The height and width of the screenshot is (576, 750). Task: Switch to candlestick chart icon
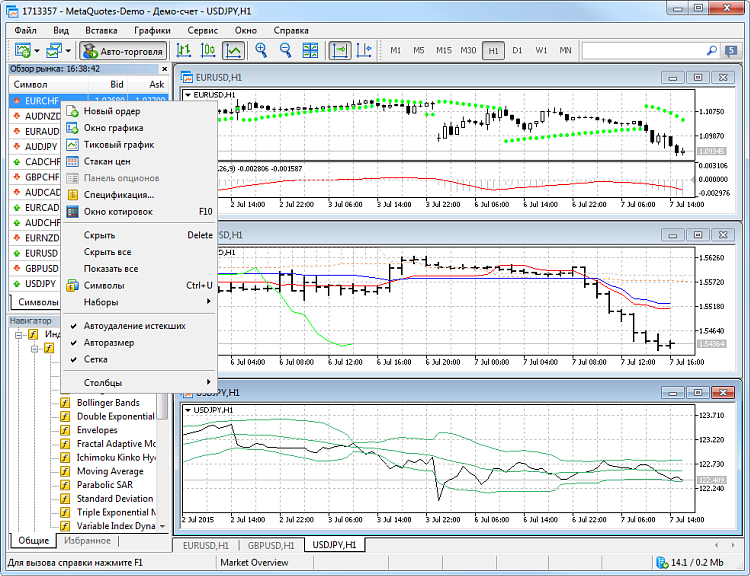click(209, 50)
